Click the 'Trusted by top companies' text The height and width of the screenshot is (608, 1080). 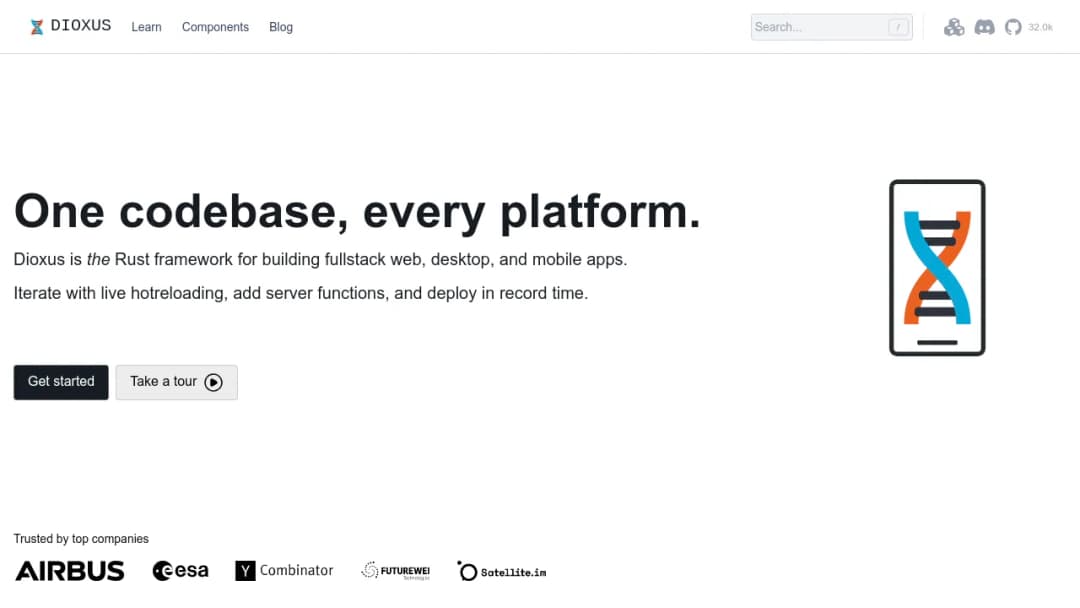(81, 538)
